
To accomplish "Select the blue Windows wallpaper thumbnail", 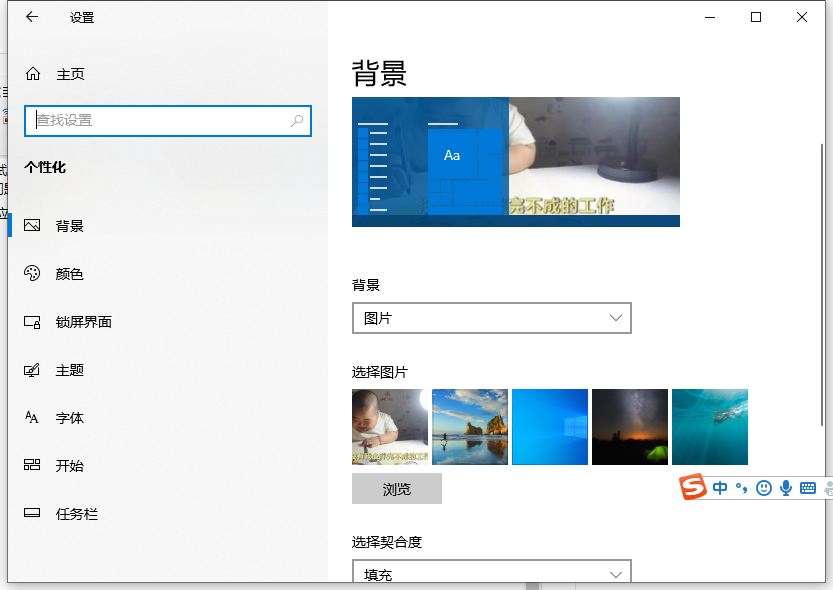I will (549, 427).
